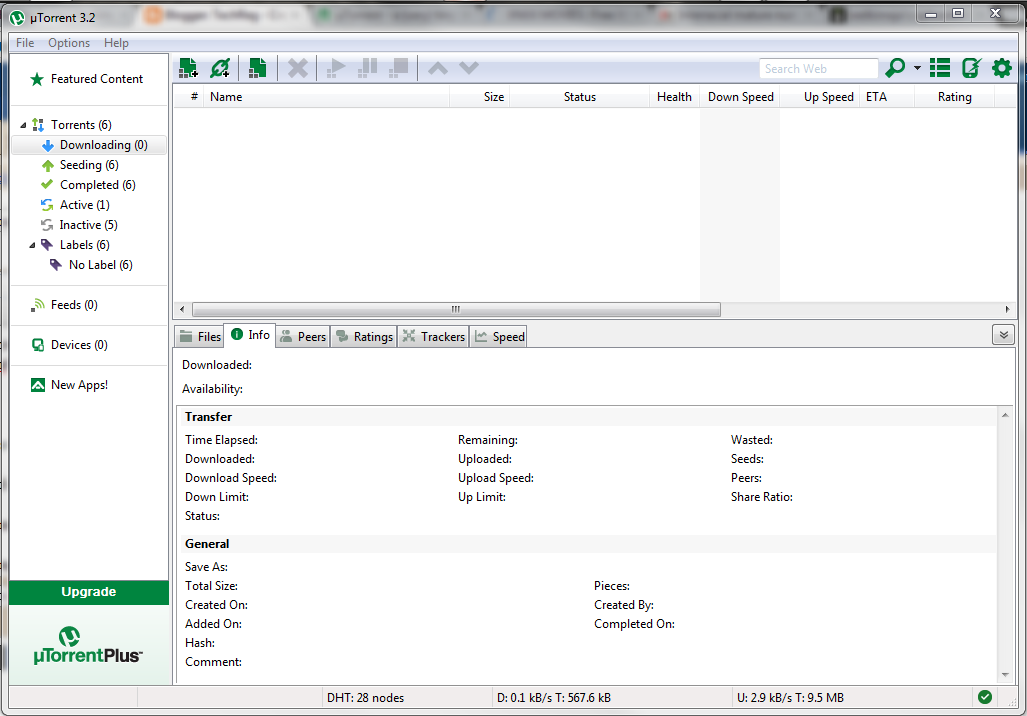Switch to the Trackers tab
The image size is (1027, 716).
pos(433,337)
